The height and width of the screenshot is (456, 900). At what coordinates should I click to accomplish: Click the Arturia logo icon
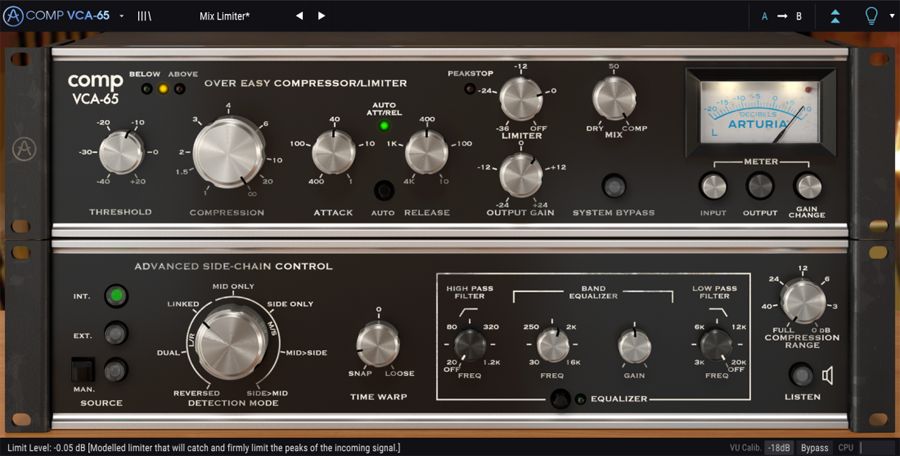[x=13, y=16]
